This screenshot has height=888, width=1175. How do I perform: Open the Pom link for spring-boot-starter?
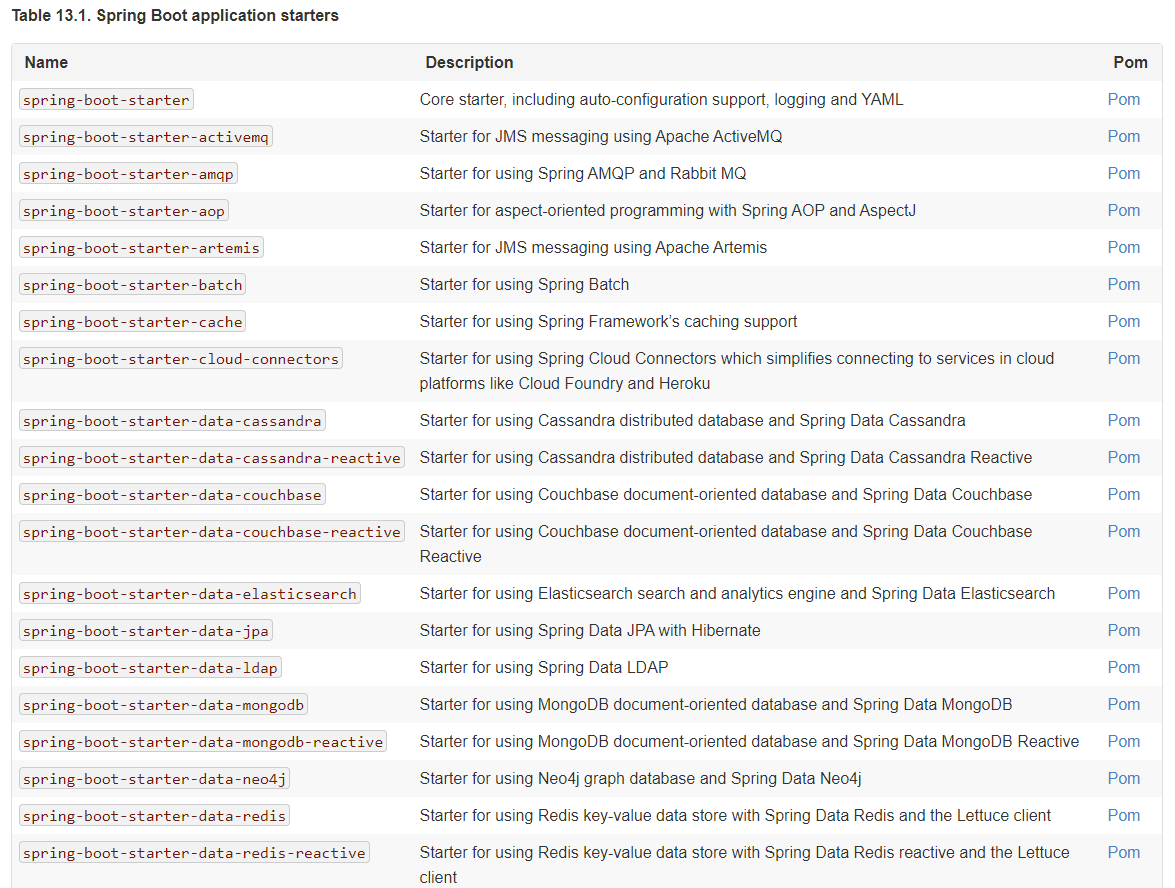tap(1123, 100)
